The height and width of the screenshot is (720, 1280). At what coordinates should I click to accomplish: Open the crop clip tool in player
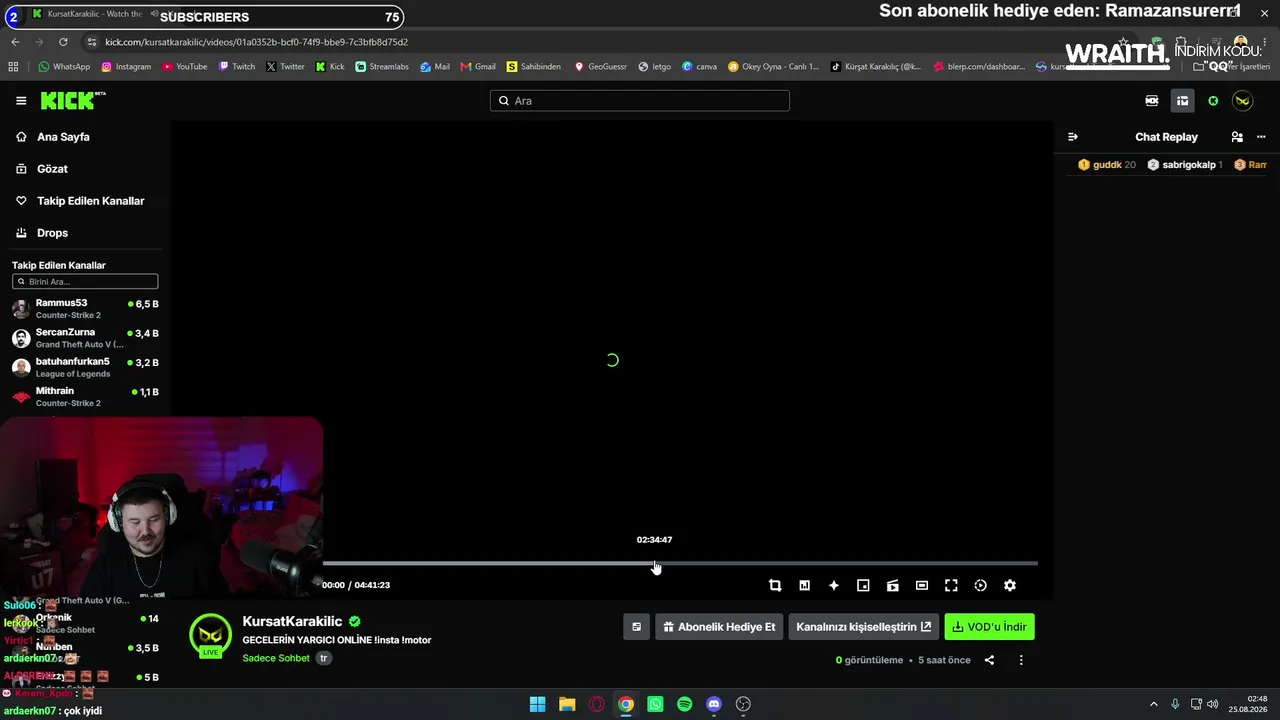[x=775, y=585]
